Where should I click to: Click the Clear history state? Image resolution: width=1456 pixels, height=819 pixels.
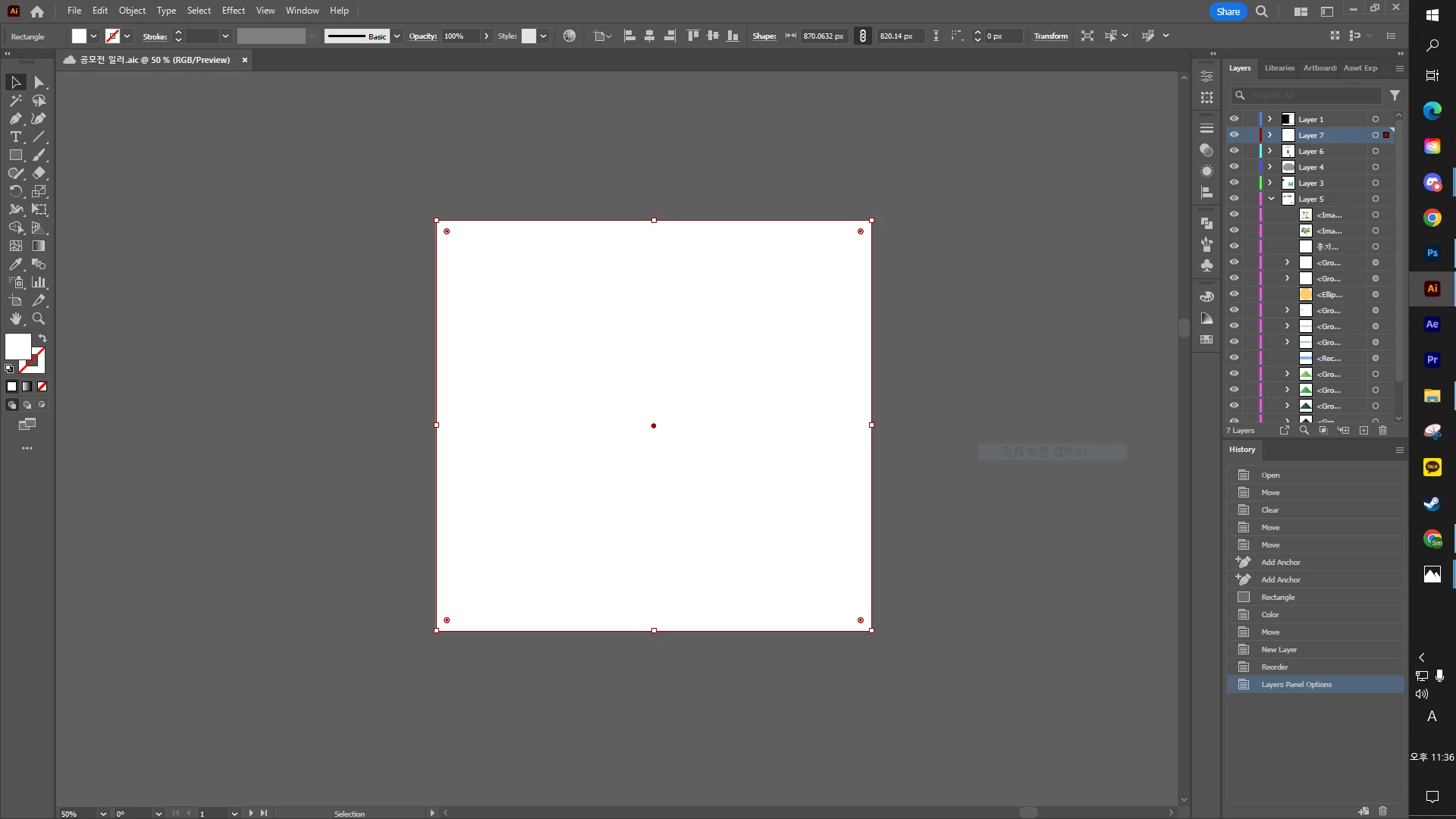click(1270, 510)
